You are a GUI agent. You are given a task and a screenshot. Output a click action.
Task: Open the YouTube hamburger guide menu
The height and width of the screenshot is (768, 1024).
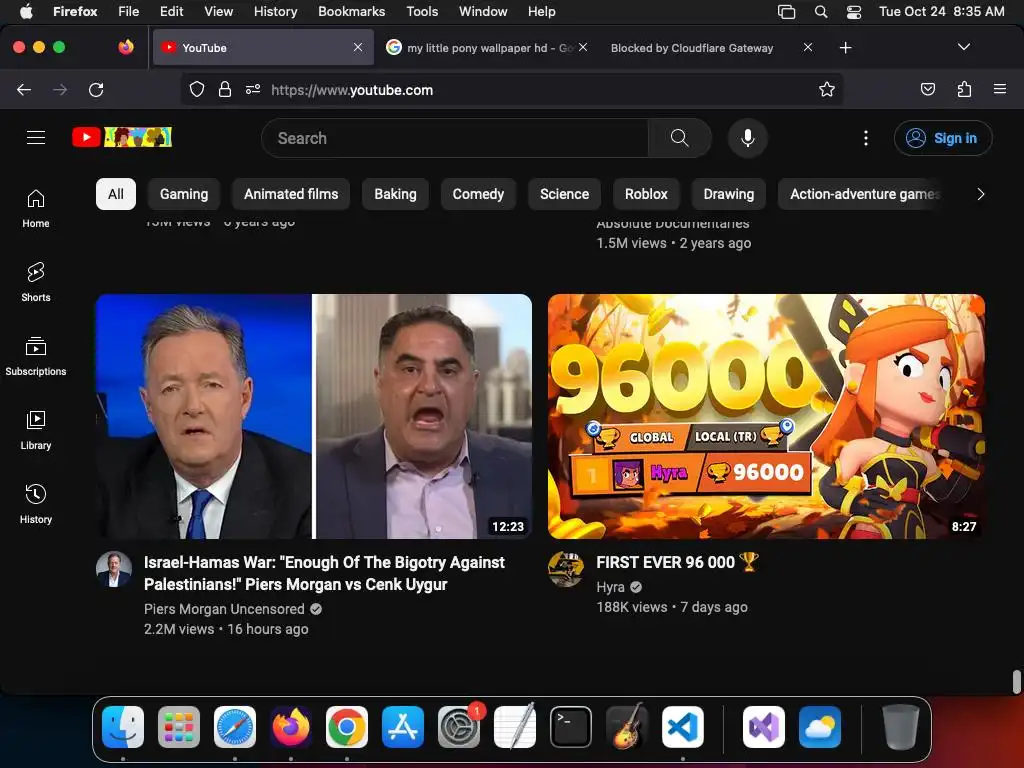tap(36, 138)
